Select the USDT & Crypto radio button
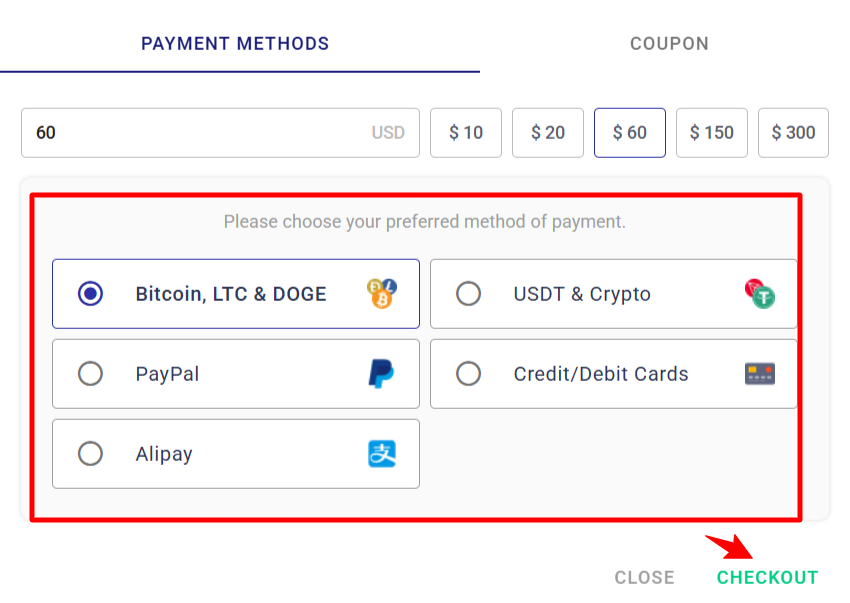The height and width of the screenshot is (603, 850). 468,294
